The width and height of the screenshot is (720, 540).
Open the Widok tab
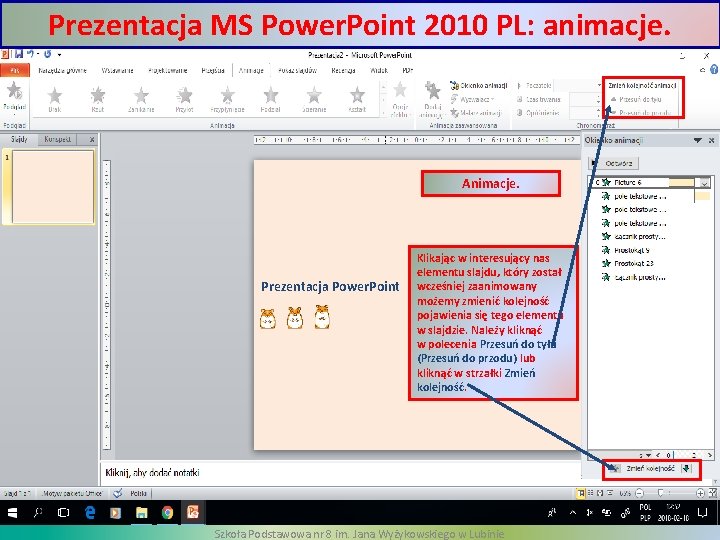379,70
